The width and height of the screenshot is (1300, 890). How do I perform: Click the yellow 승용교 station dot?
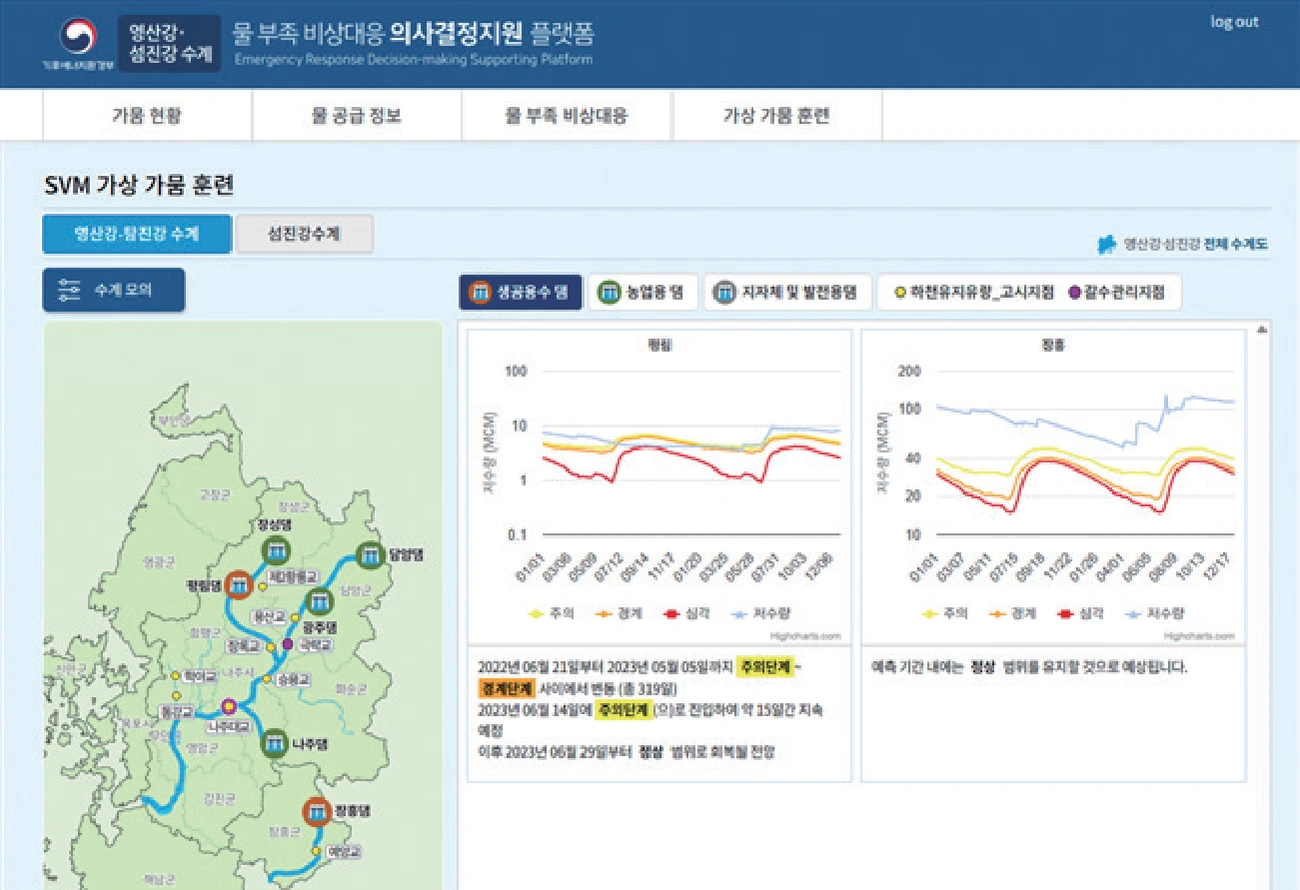point(266,678)
